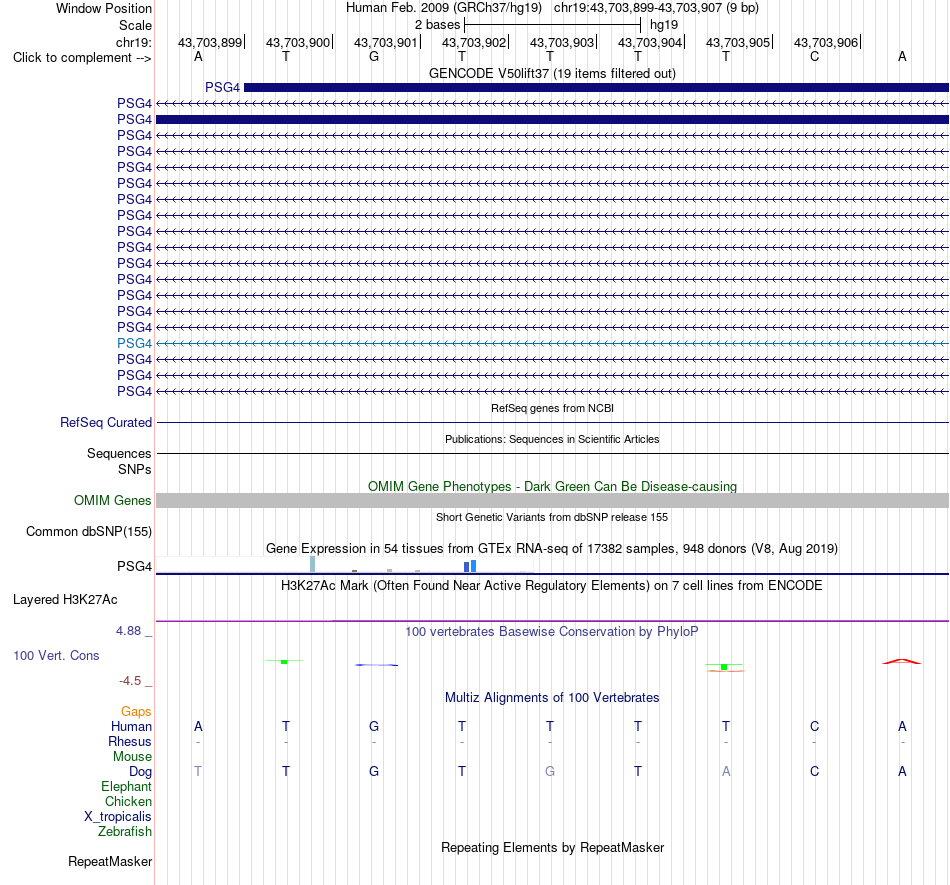Click the "X_tropicalis" alignment row label
Image resolution: width=950 pixels, height=885 pixels.
(x=118, y=817)
